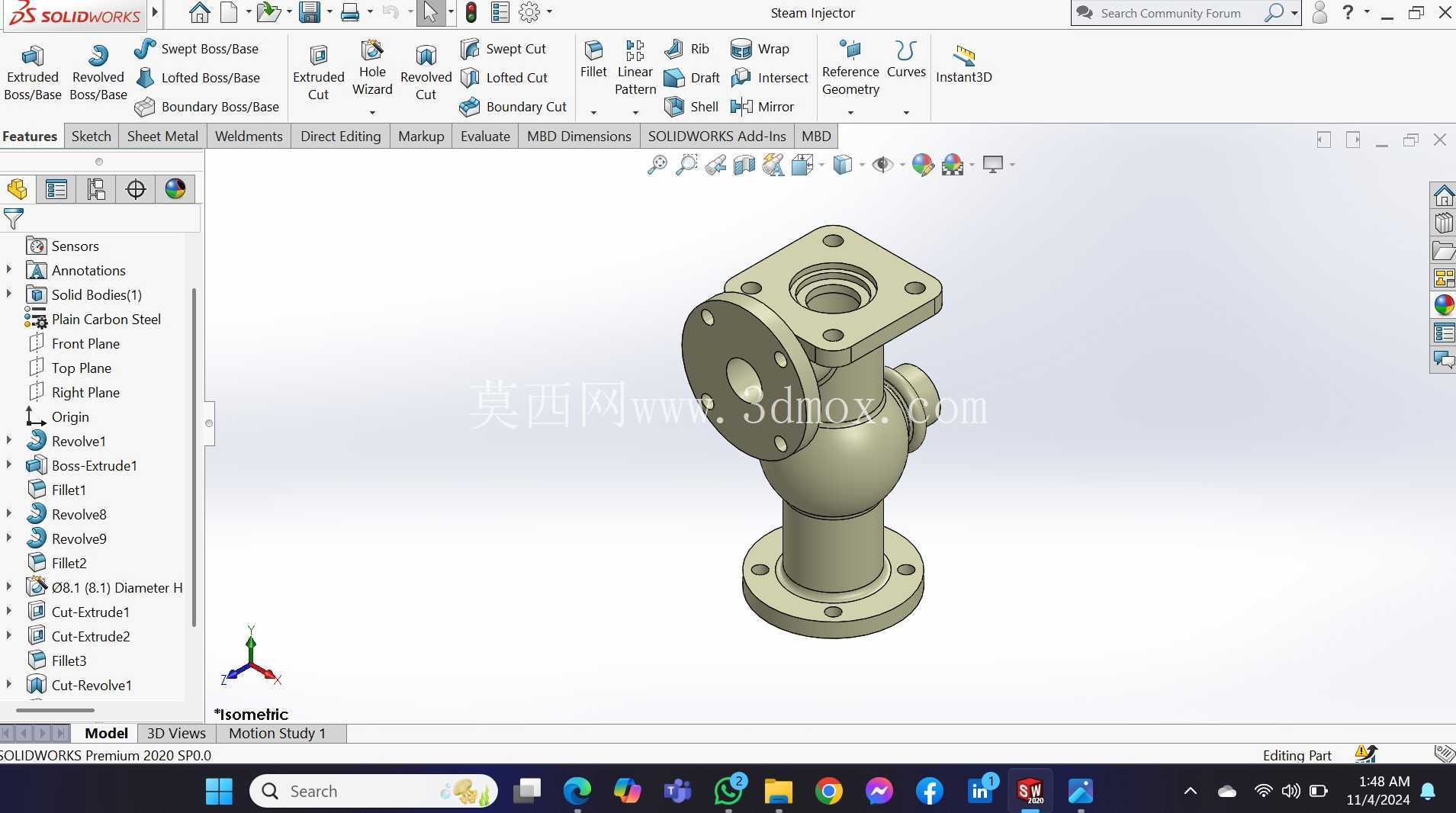The width and height of the screenshot is (1456, 813).
Task: Switch to the Weldments tab
Action: (249, 137)
